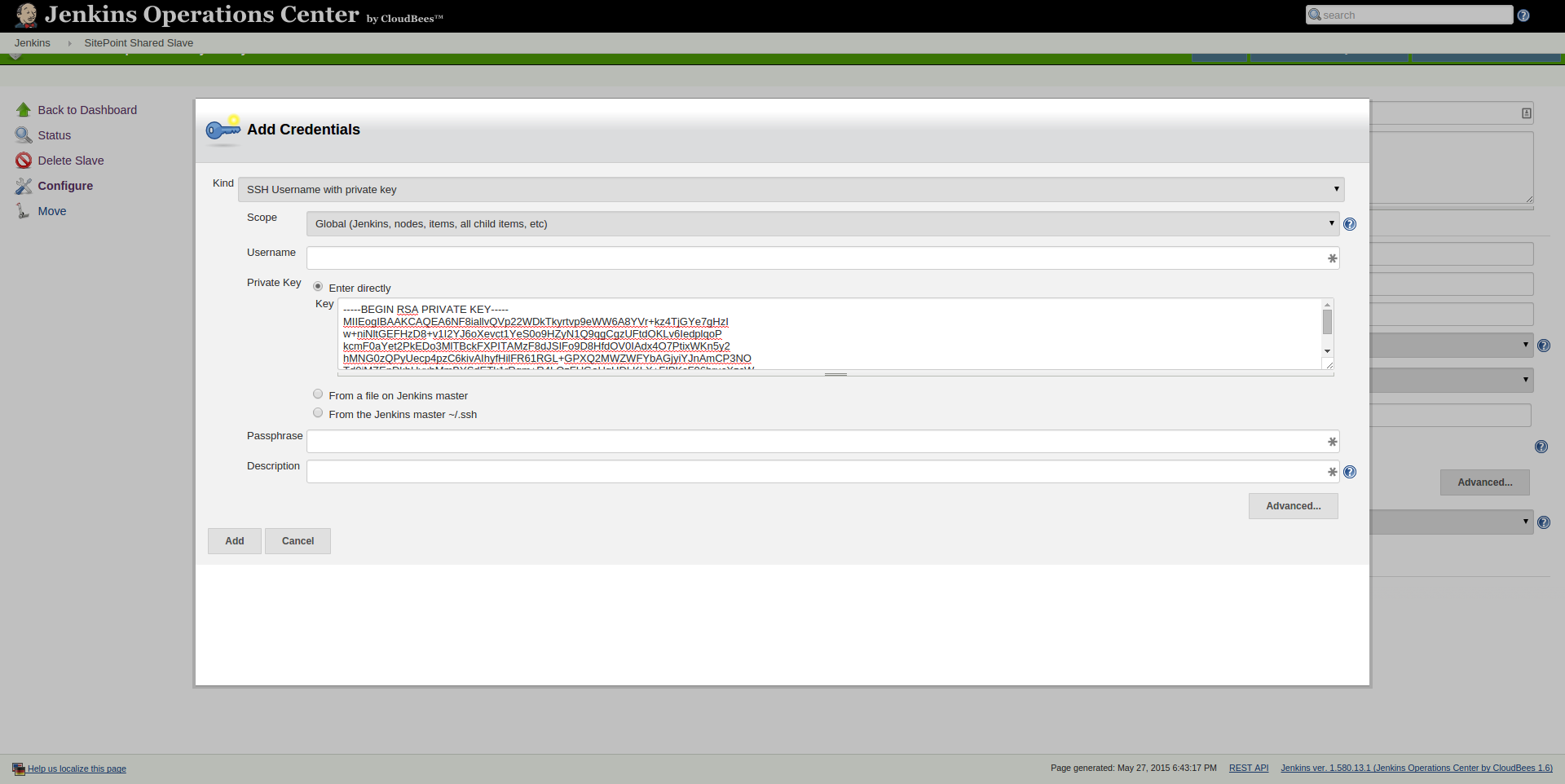Click in the search box
The height and width of the screenshot is (784, 1565).
point(1409,15)
